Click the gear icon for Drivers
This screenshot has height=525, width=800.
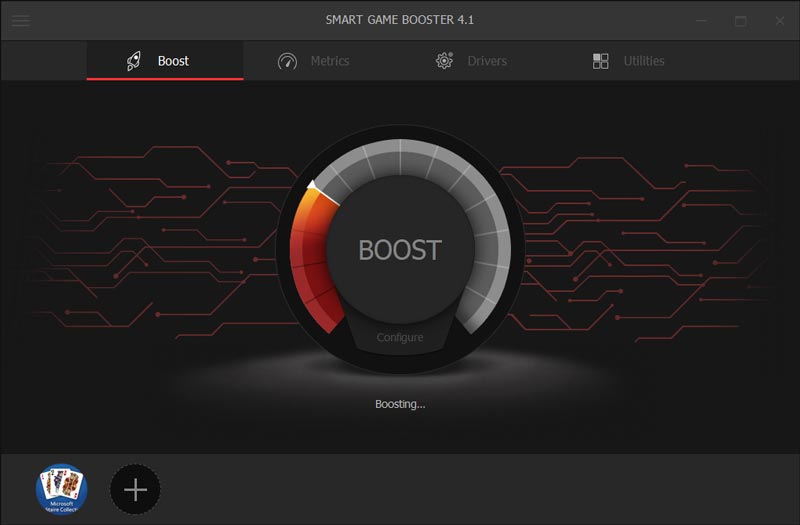tap(444, 61)
